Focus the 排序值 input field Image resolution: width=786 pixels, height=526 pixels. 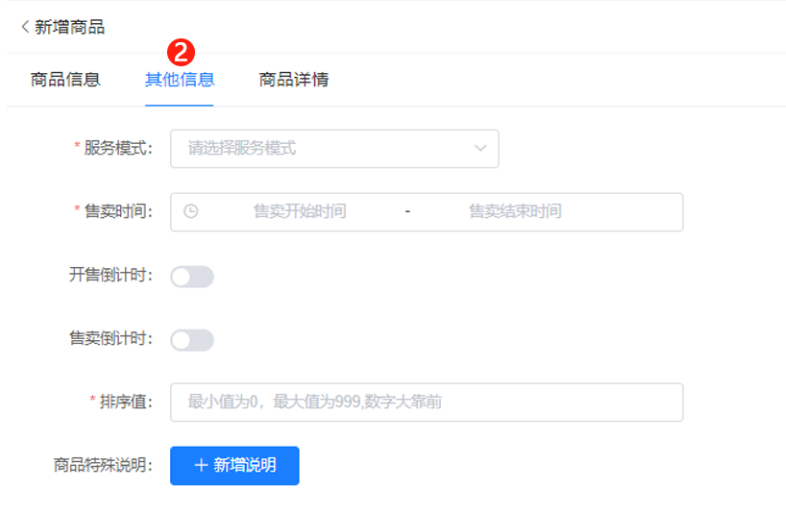coord(427,402)
